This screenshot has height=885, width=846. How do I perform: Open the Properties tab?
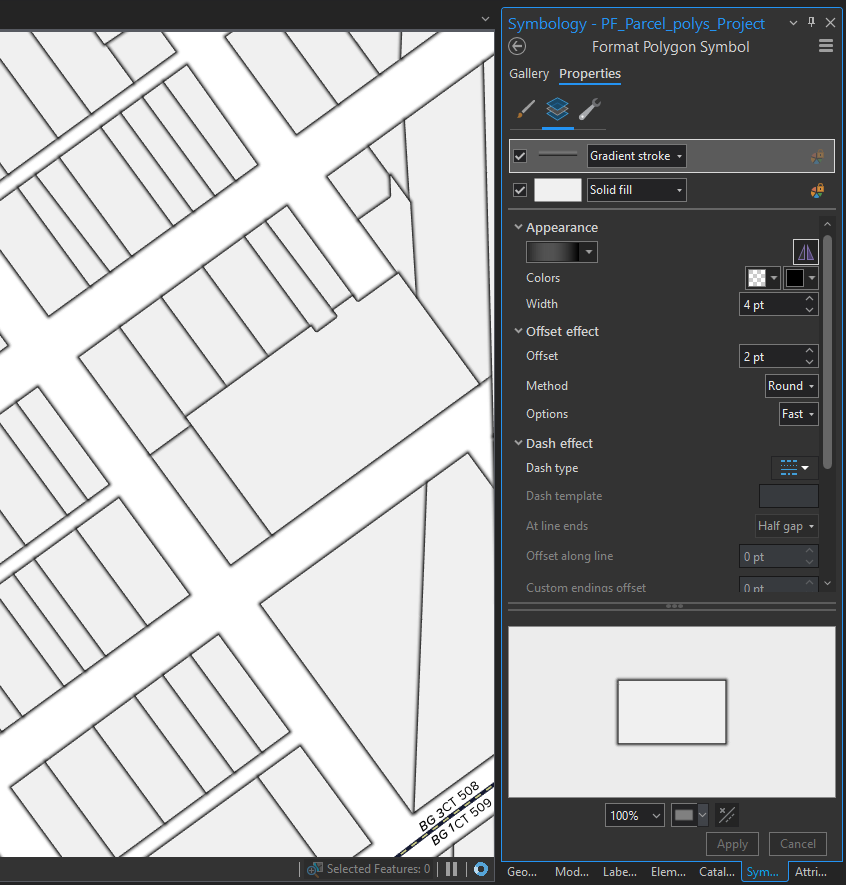(589, 74)
